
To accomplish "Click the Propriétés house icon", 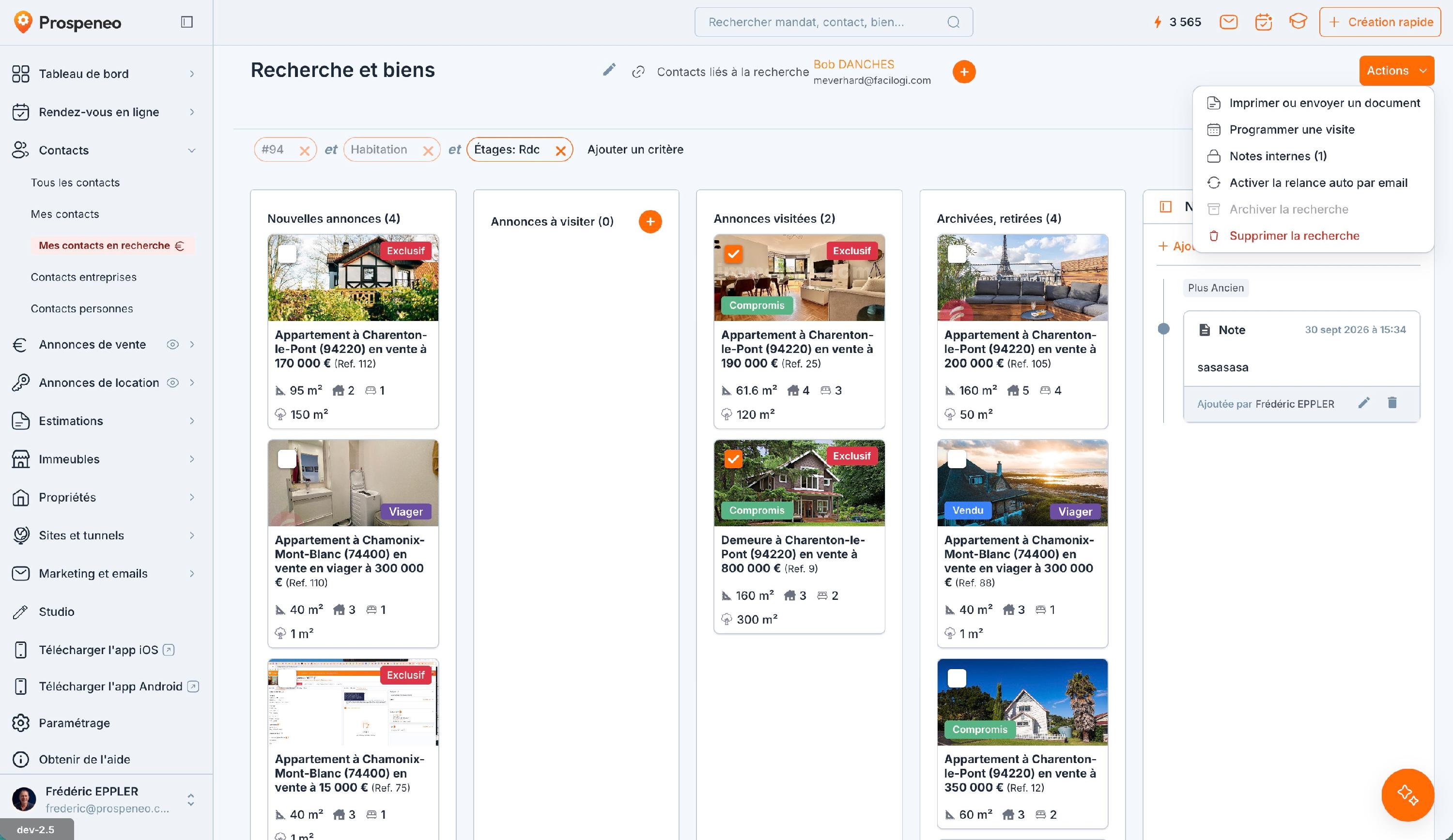I will click(21, 498).
